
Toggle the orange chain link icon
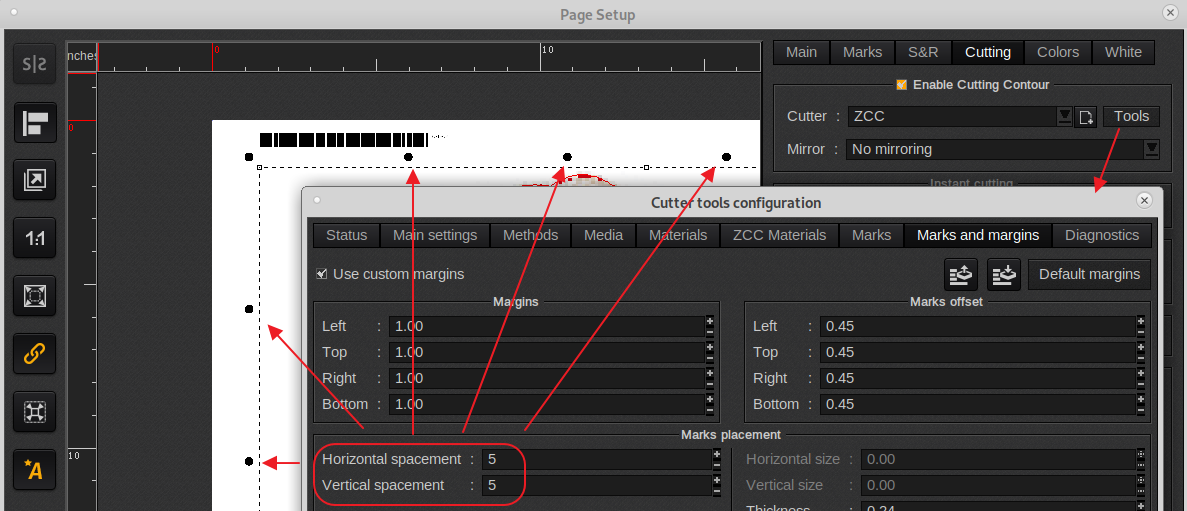coord(34,353)
